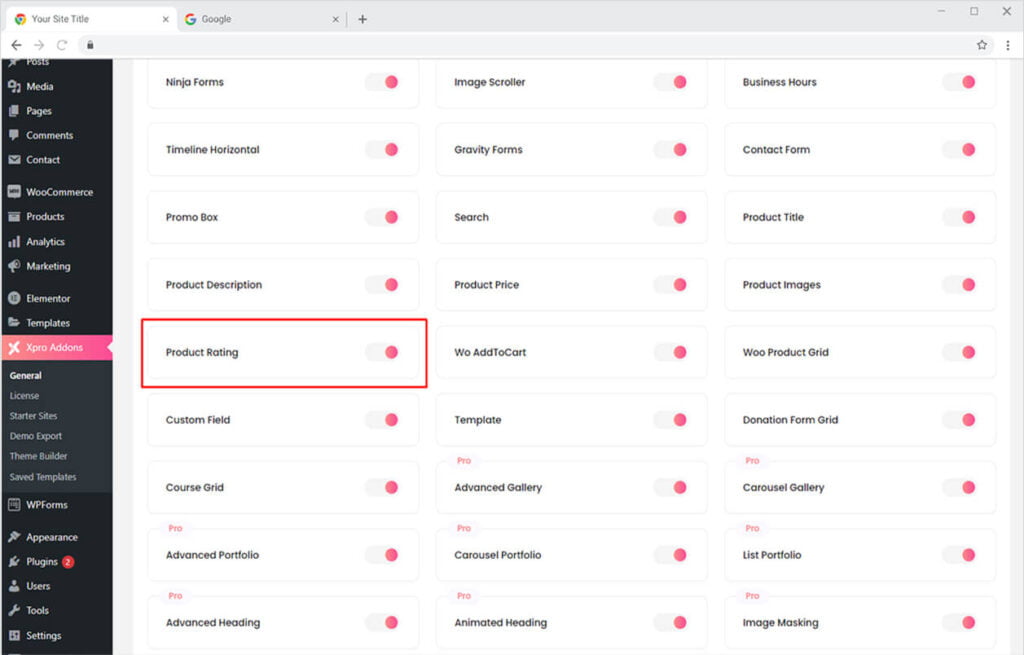Image resolution: width=1024 pixels, height=655 pixels.
Task: Open Elementor via its sidebar icon
Action: (x=14, y=299)
